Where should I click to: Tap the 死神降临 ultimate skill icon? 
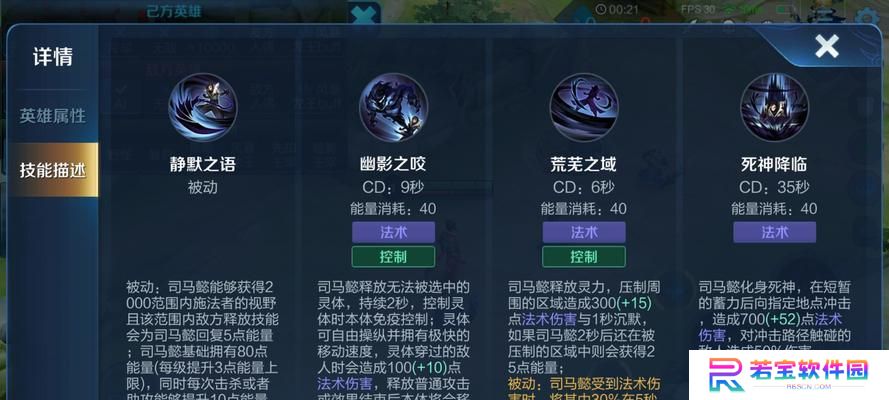point(774,107)
